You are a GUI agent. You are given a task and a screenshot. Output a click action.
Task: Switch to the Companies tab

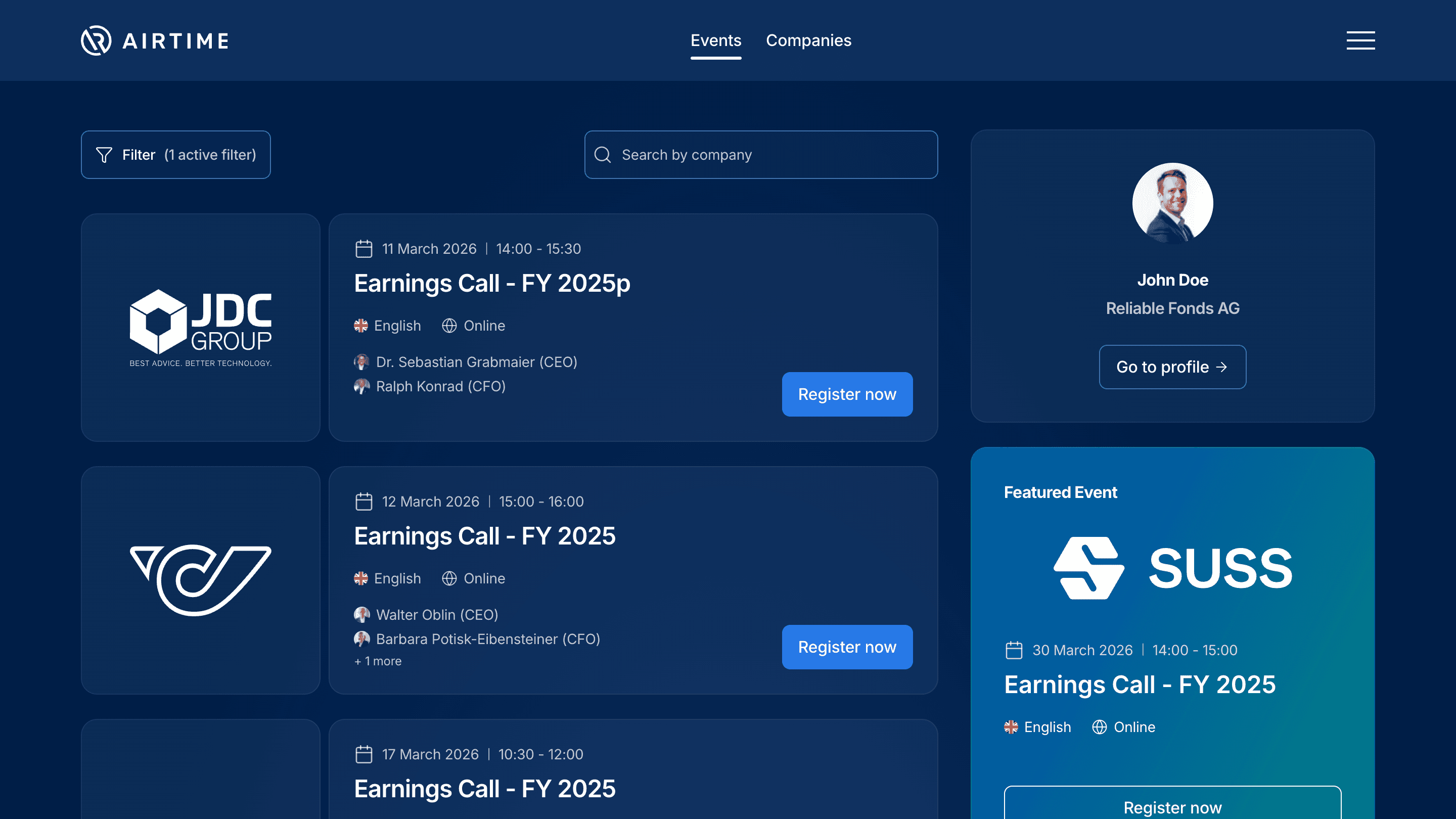808,40
